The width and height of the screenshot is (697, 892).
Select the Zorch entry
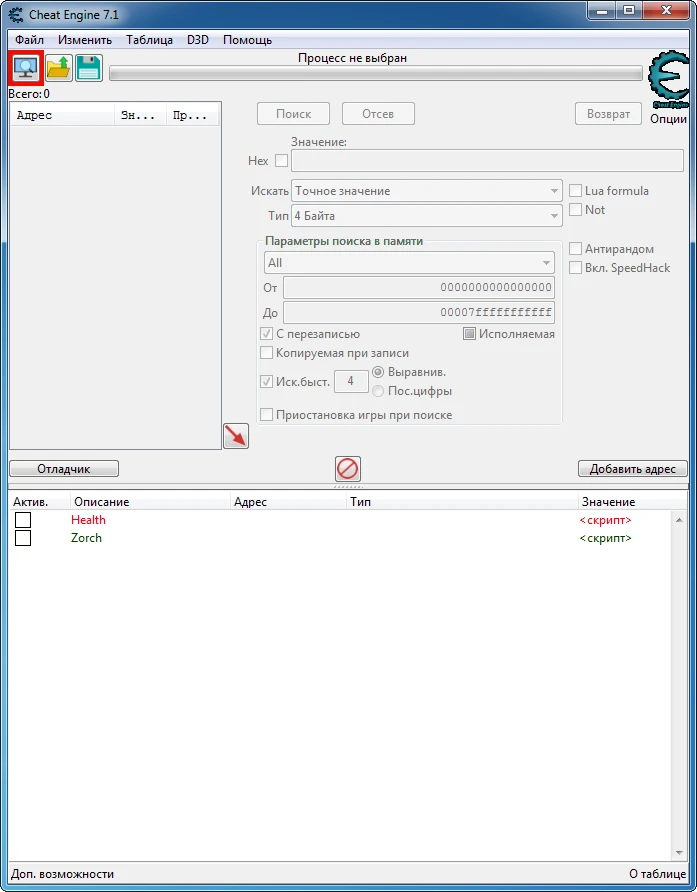pyautogui.click(x=86, y=538)
